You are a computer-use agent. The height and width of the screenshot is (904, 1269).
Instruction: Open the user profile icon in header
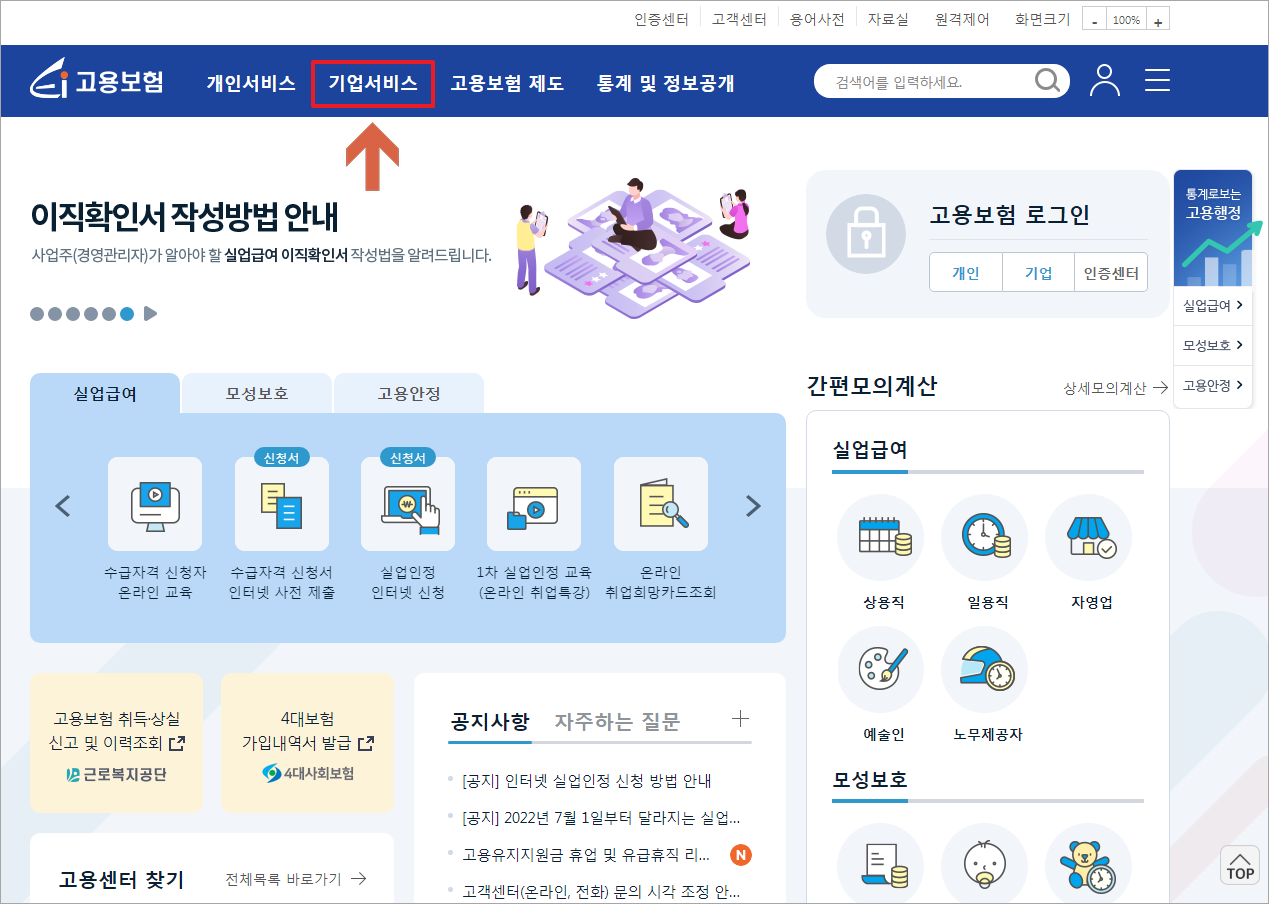[x=1104, y=81]
